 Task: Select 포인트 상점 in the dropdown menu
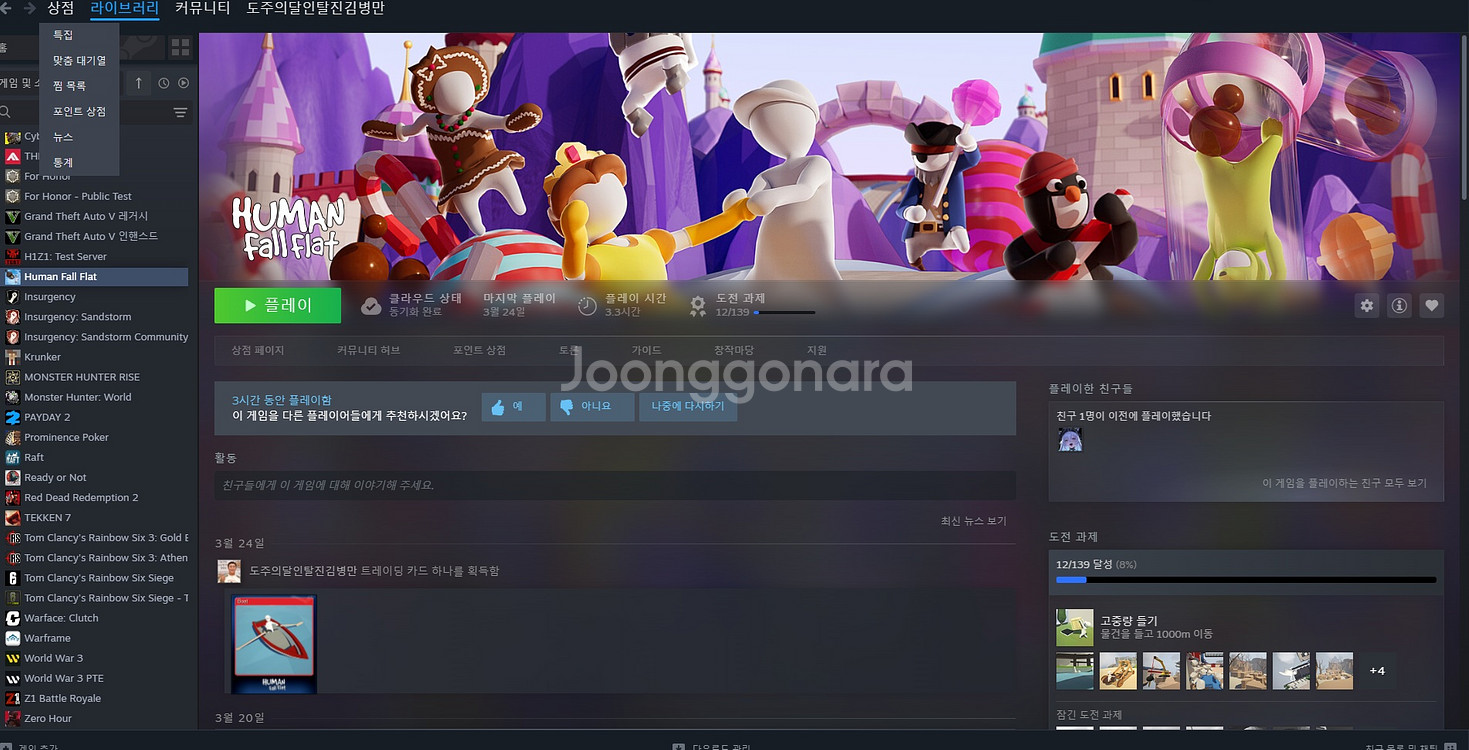[79, 112]
